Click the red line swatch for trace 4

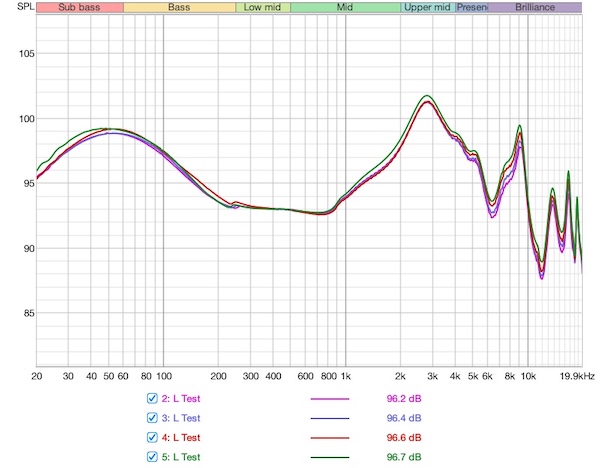click(330, 438)
